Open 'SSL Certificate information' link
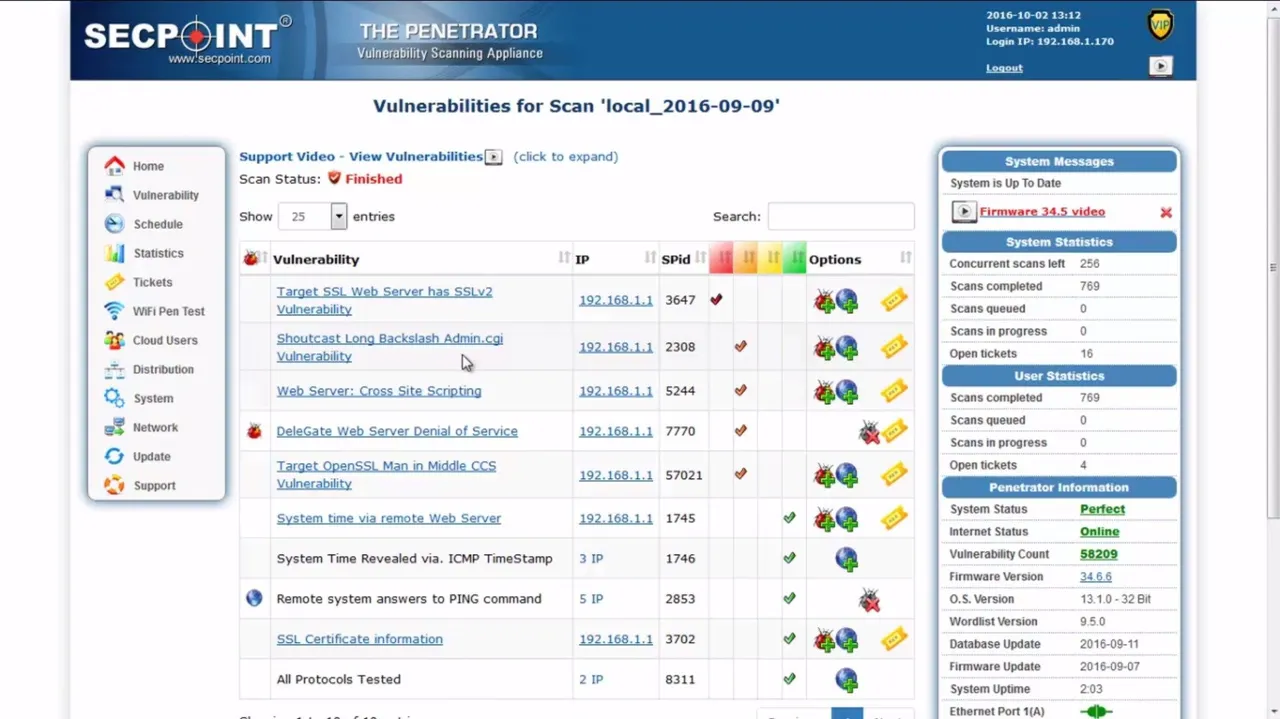This screenshot has height=719, width=1280. click(x=359, y=639)
